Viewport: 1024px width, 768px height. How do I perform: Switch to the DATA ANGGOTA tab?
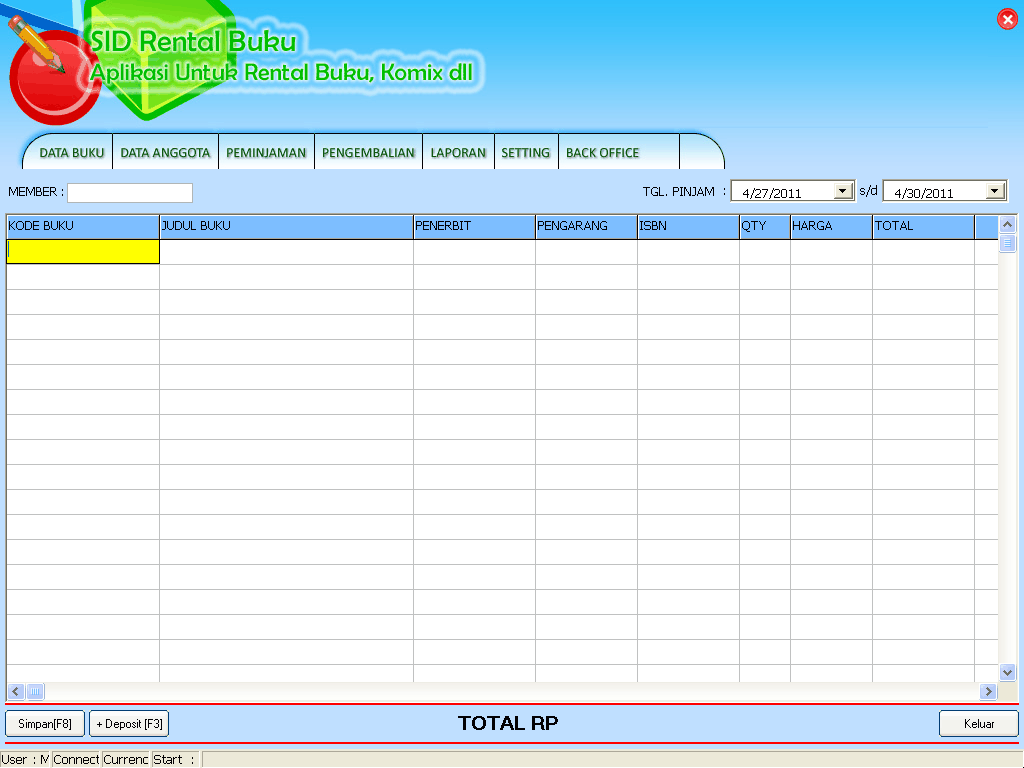(x=165, y=153)
